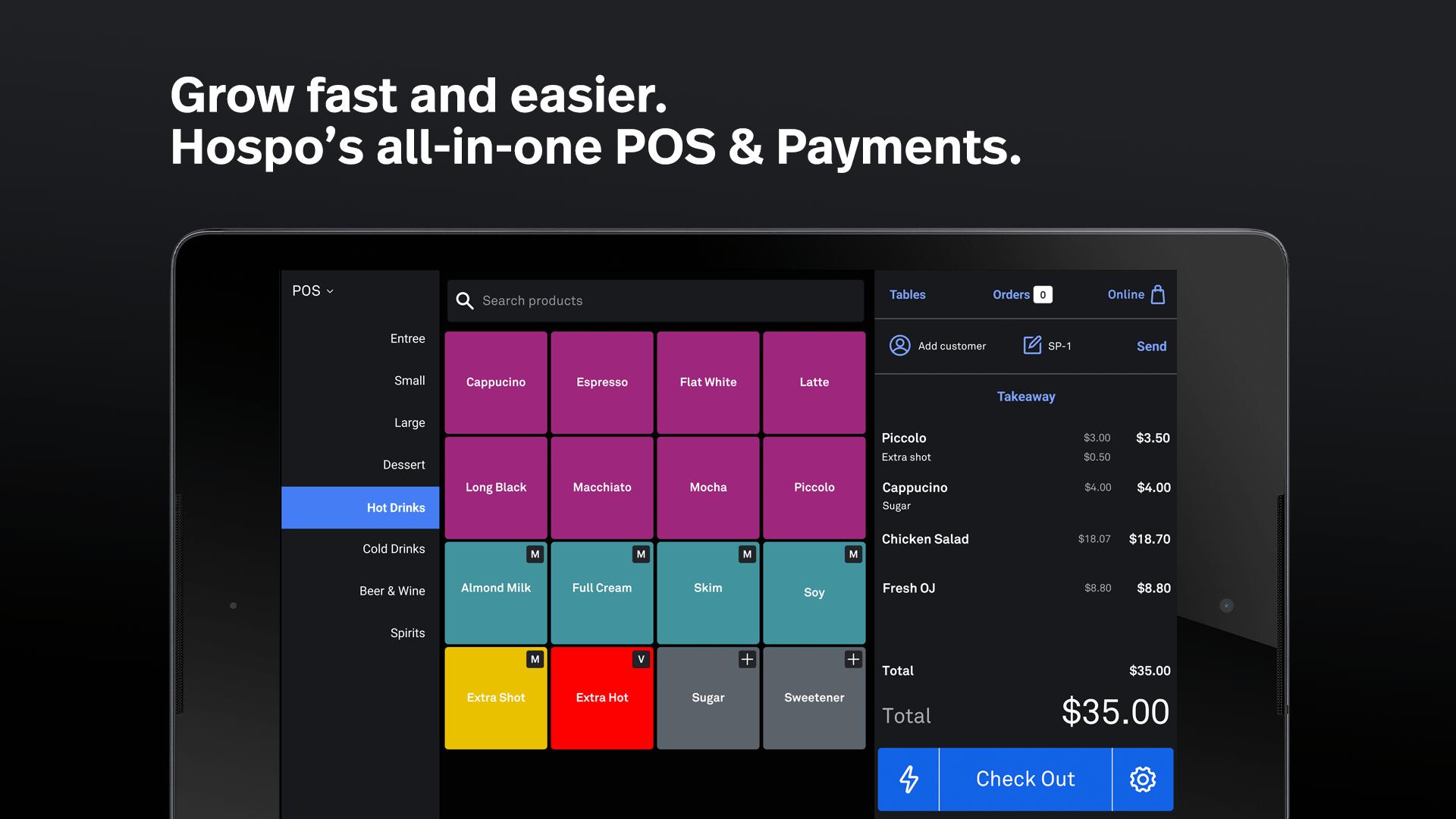The height and width of the screenshot is (819, 1456).
Task: Tap the yellow Extra Shot tile
Action: 496,698
